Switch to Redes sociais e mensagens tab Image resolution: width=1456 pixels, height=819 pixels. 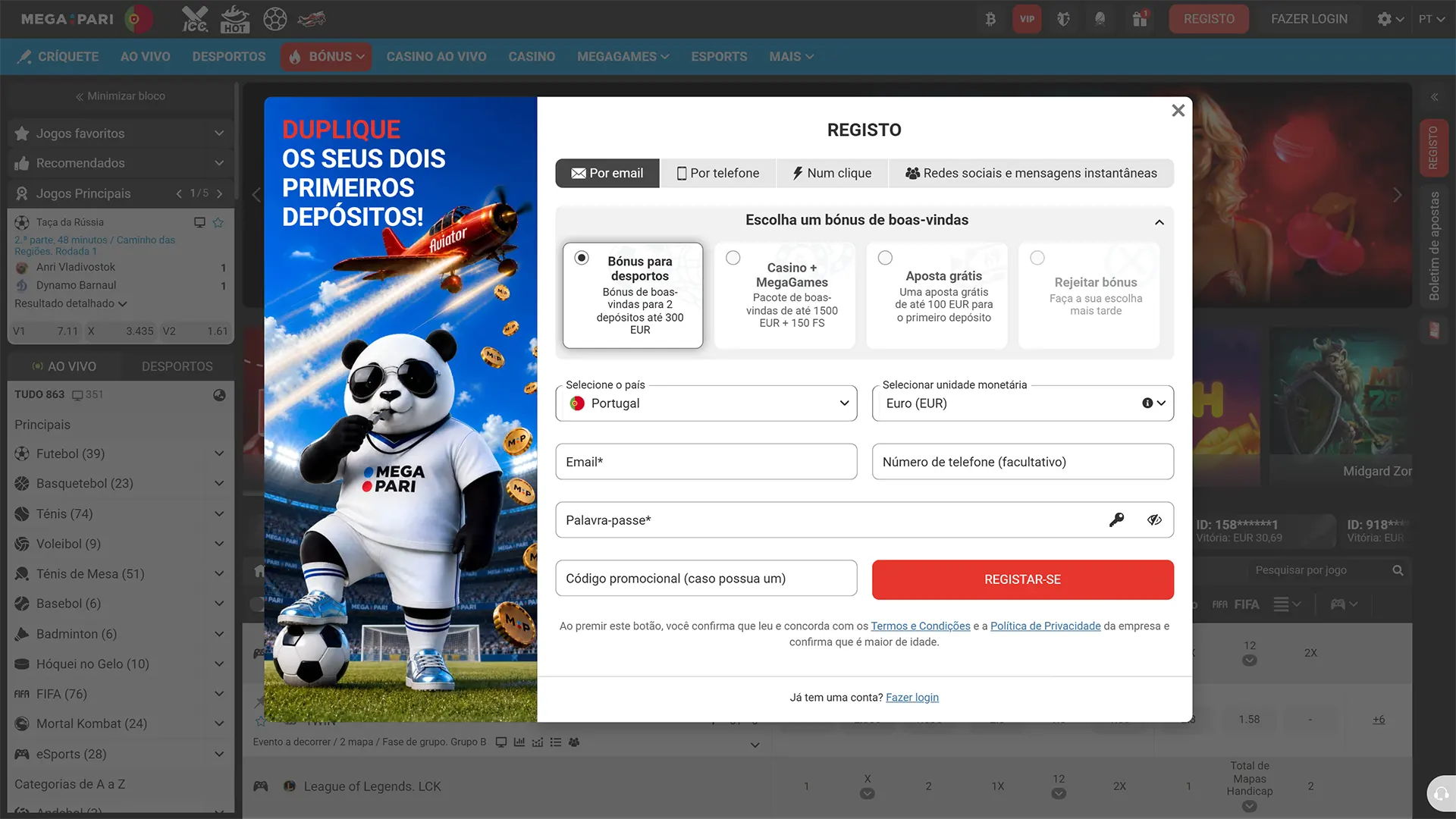1031,173
